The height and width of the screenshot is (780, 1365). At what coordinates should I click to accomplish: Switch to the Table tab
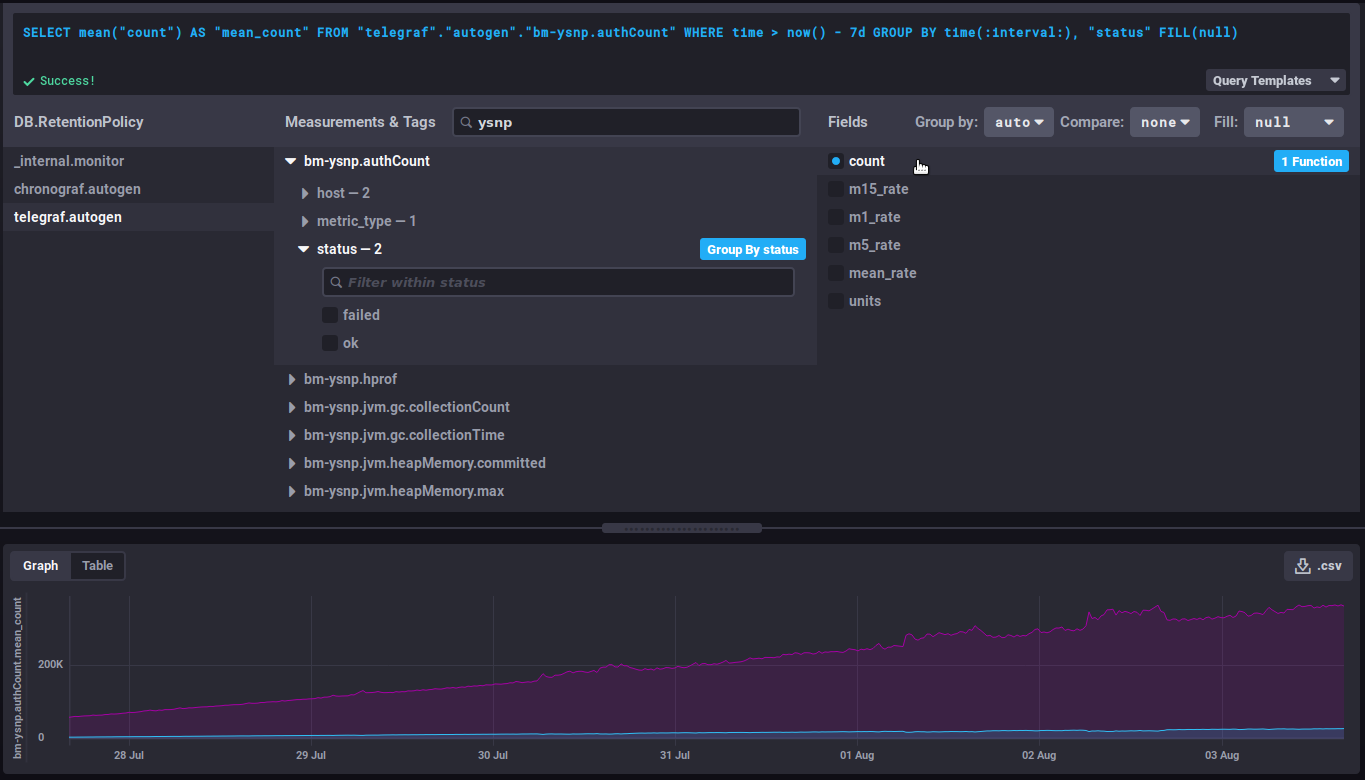(97, 566)
